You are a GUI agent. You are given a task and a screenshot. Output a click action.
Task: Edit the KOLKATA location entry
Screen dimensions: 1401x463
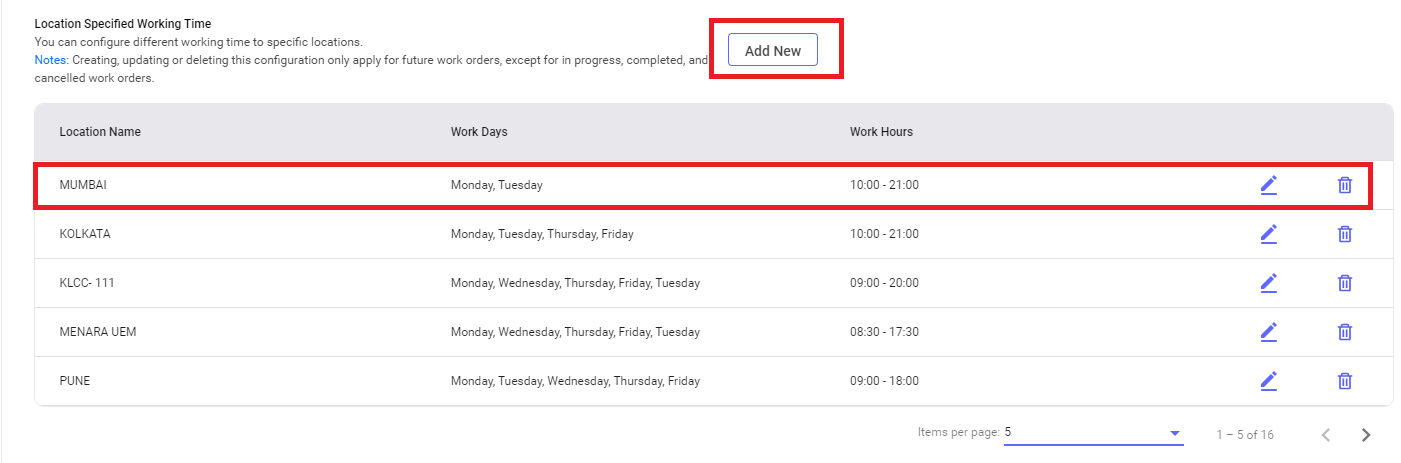(x=1269, y=234)
